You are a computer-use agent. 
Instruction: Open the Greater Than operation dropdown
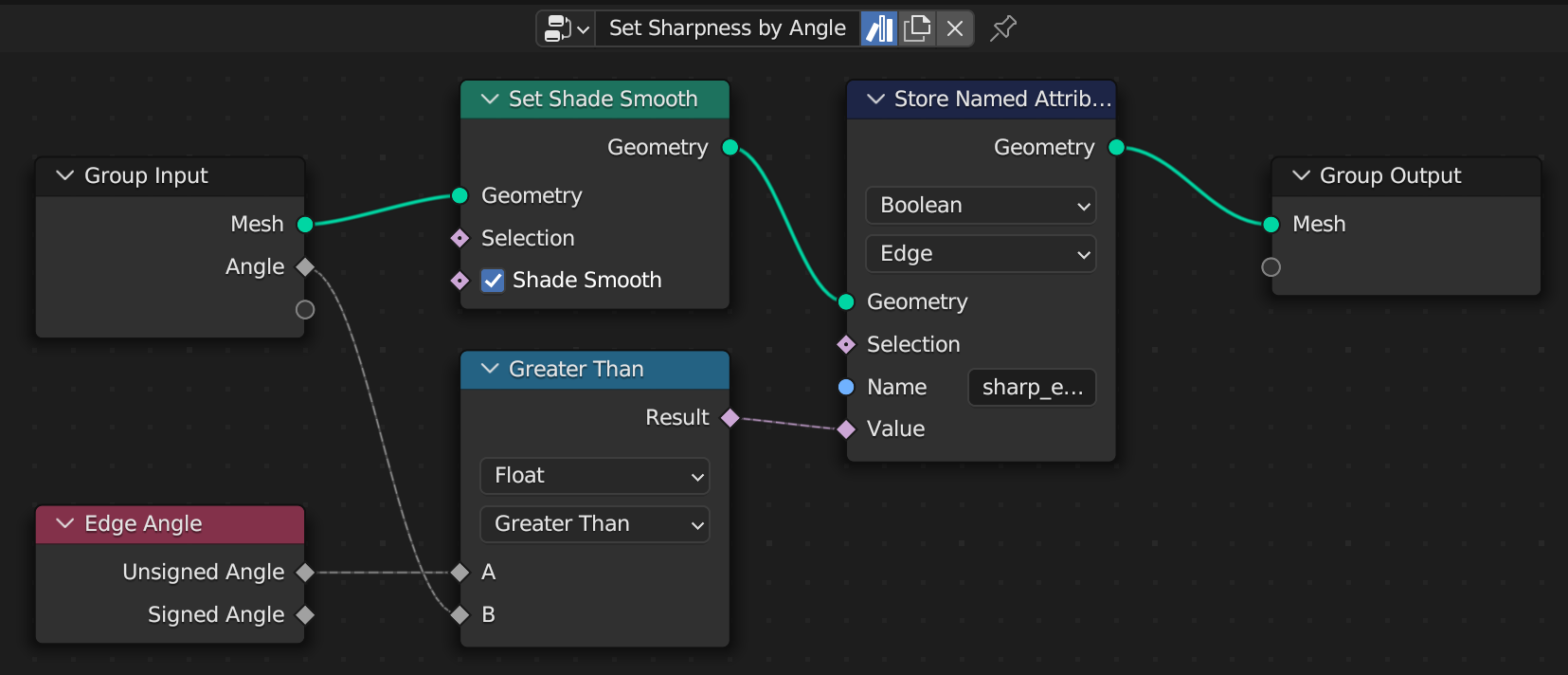(x=595, y=524)
